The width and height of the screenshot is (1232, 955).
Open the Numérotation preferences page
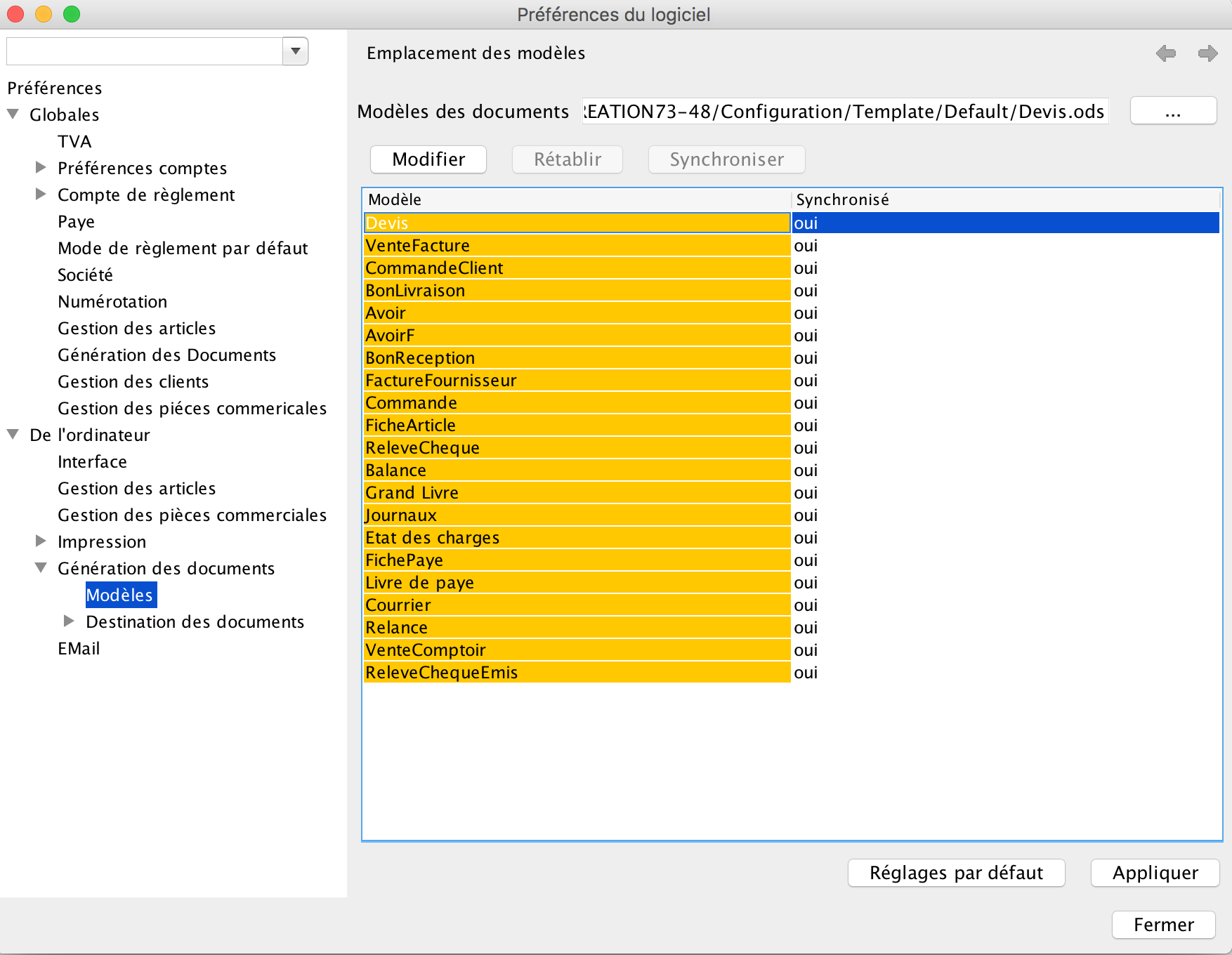pyautogui.click(x=112, y=301)
